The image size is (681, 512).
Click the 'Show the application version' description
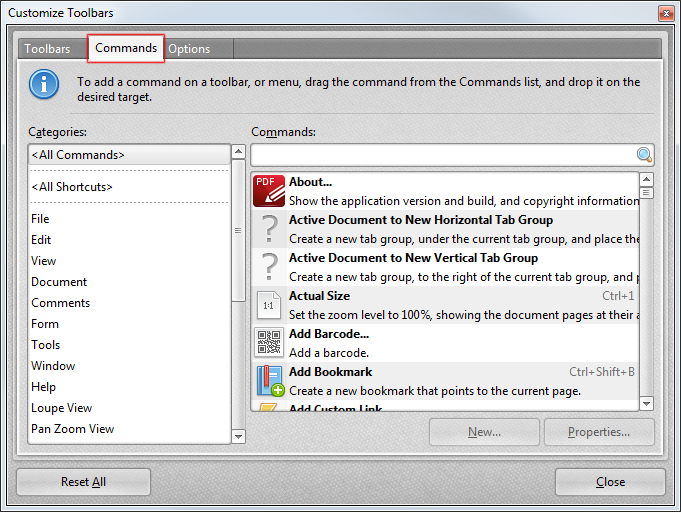pos(464,201)
